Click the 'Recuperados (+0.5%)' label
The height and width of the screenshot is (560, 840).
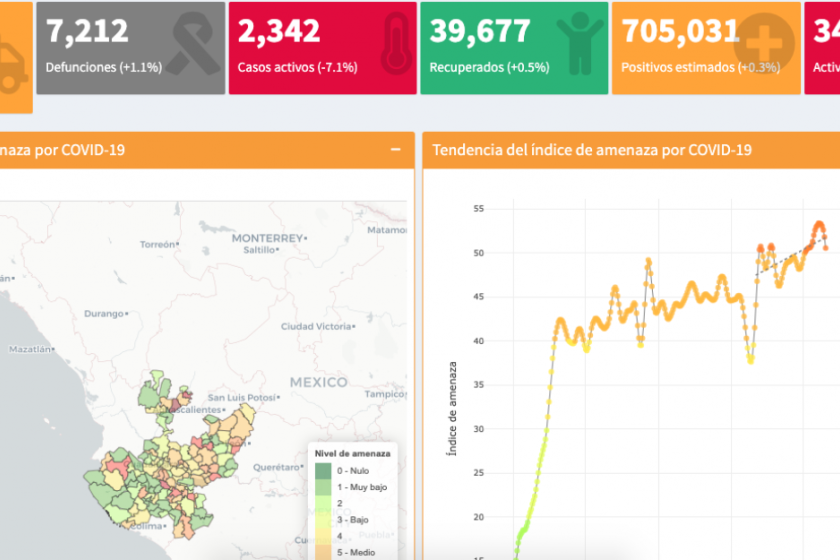(489, 68)
